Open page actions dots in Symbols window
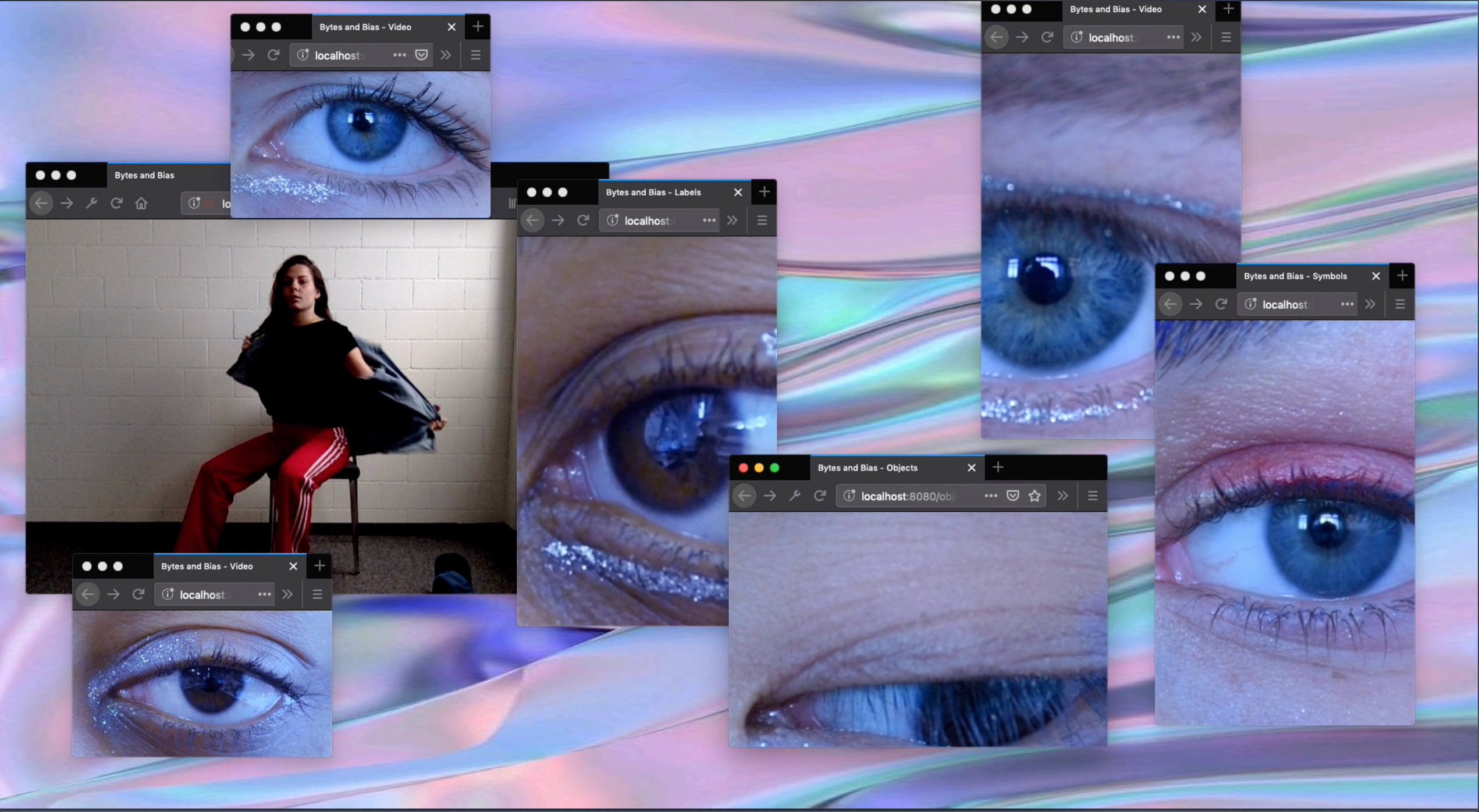Screen dimensions: 1479x812 [x=1347, y=304]
